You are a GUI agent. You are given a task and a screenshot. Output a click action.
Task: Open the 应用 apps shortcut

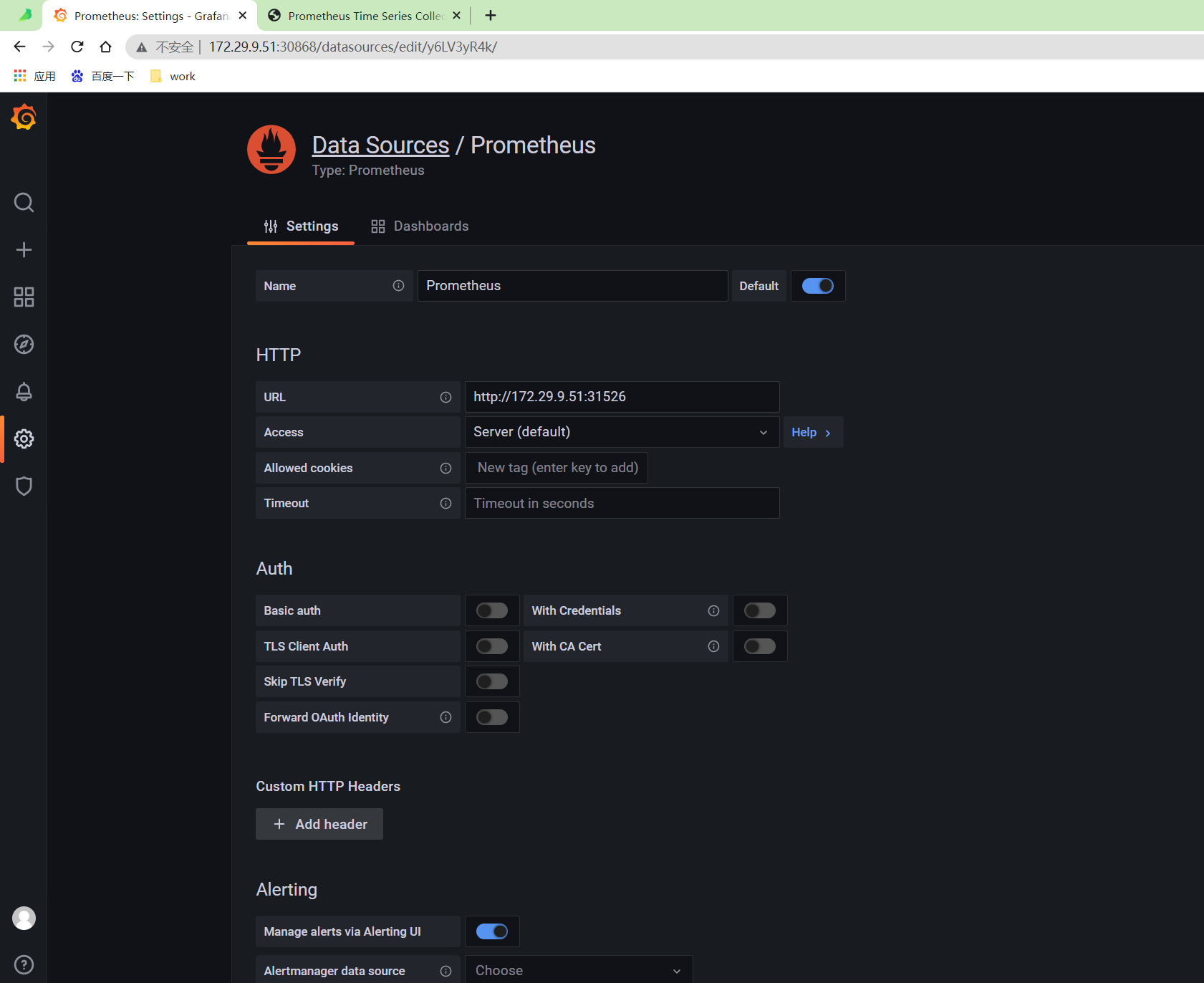point(34,76)
